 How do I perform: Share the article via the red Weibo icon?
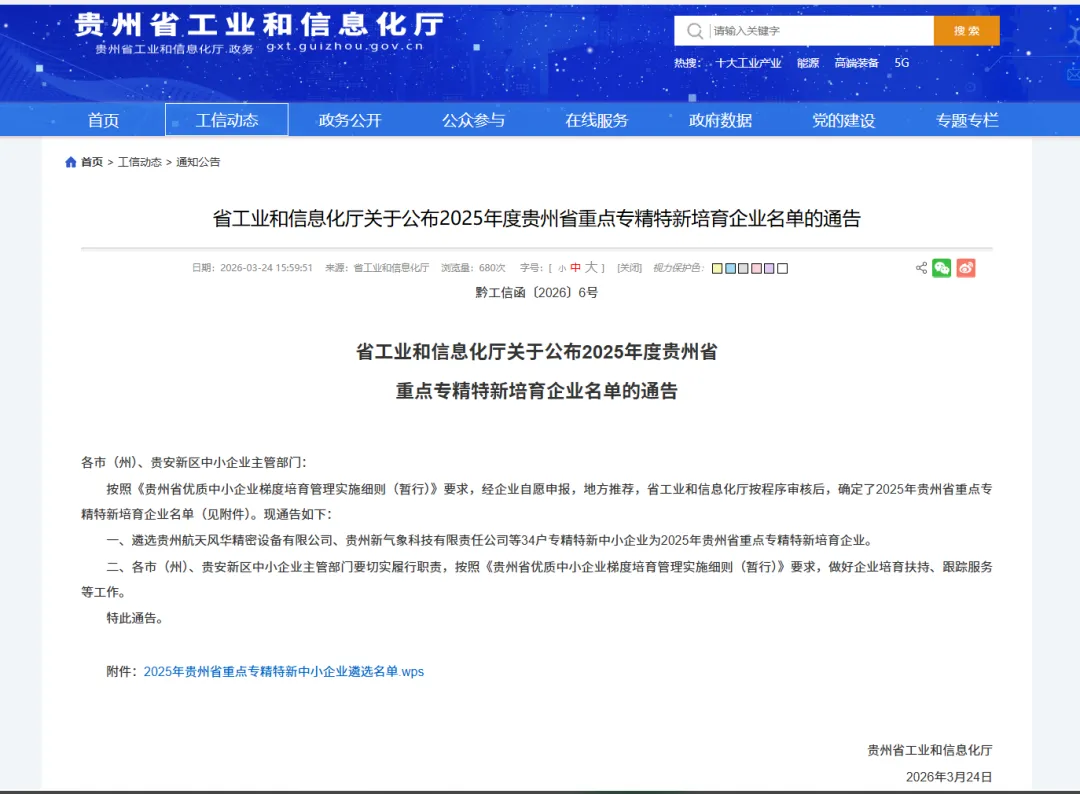coord(965,267)
